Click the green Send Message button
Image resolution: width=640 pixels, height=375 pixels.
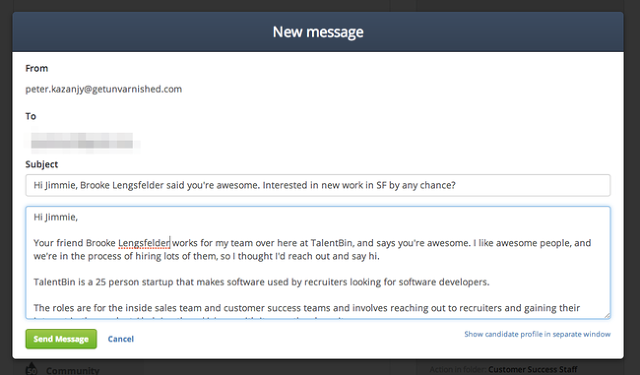point(61,339)
